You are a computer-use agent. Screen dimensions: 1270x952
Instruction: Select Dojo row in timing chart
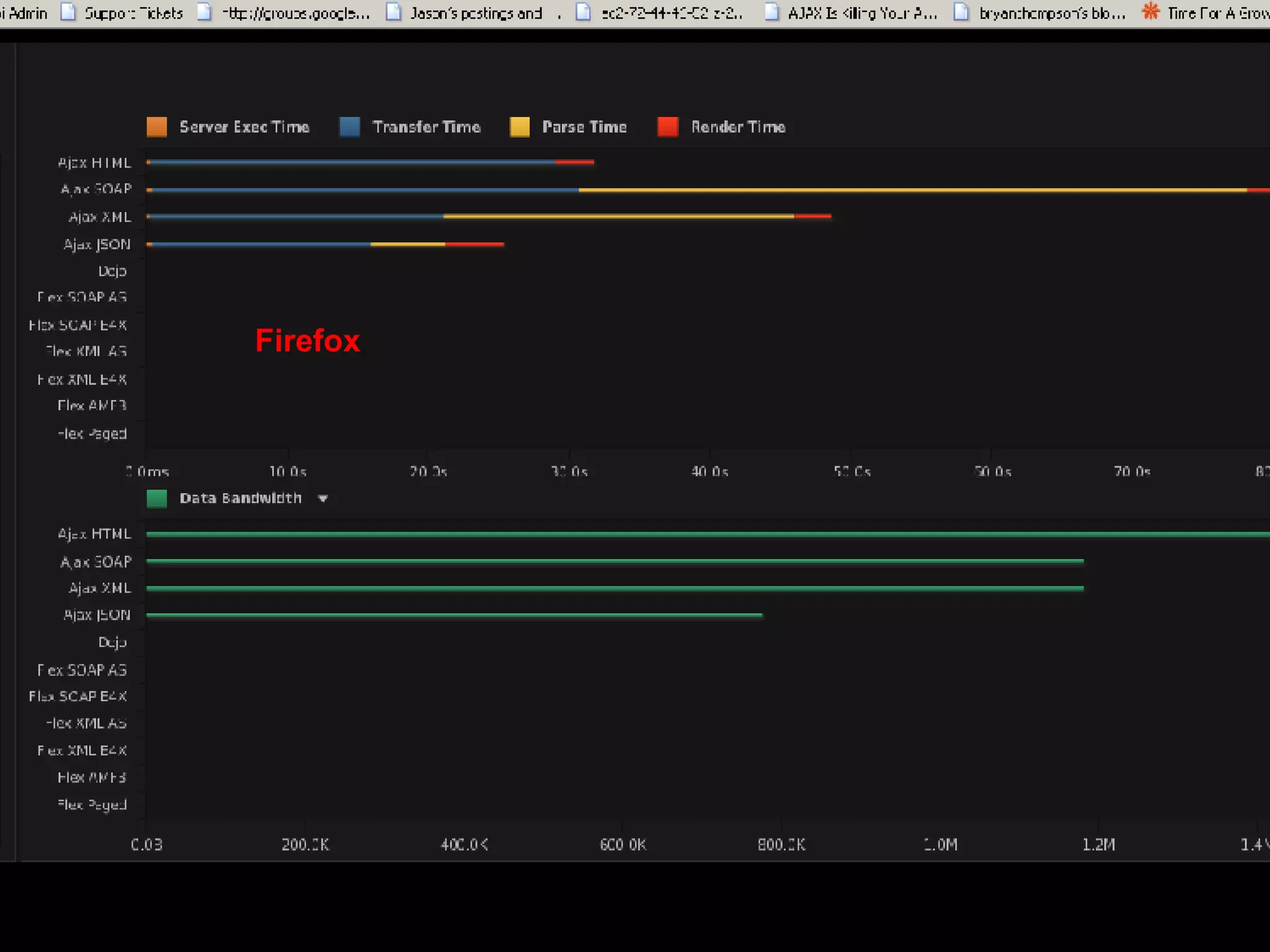112,271
